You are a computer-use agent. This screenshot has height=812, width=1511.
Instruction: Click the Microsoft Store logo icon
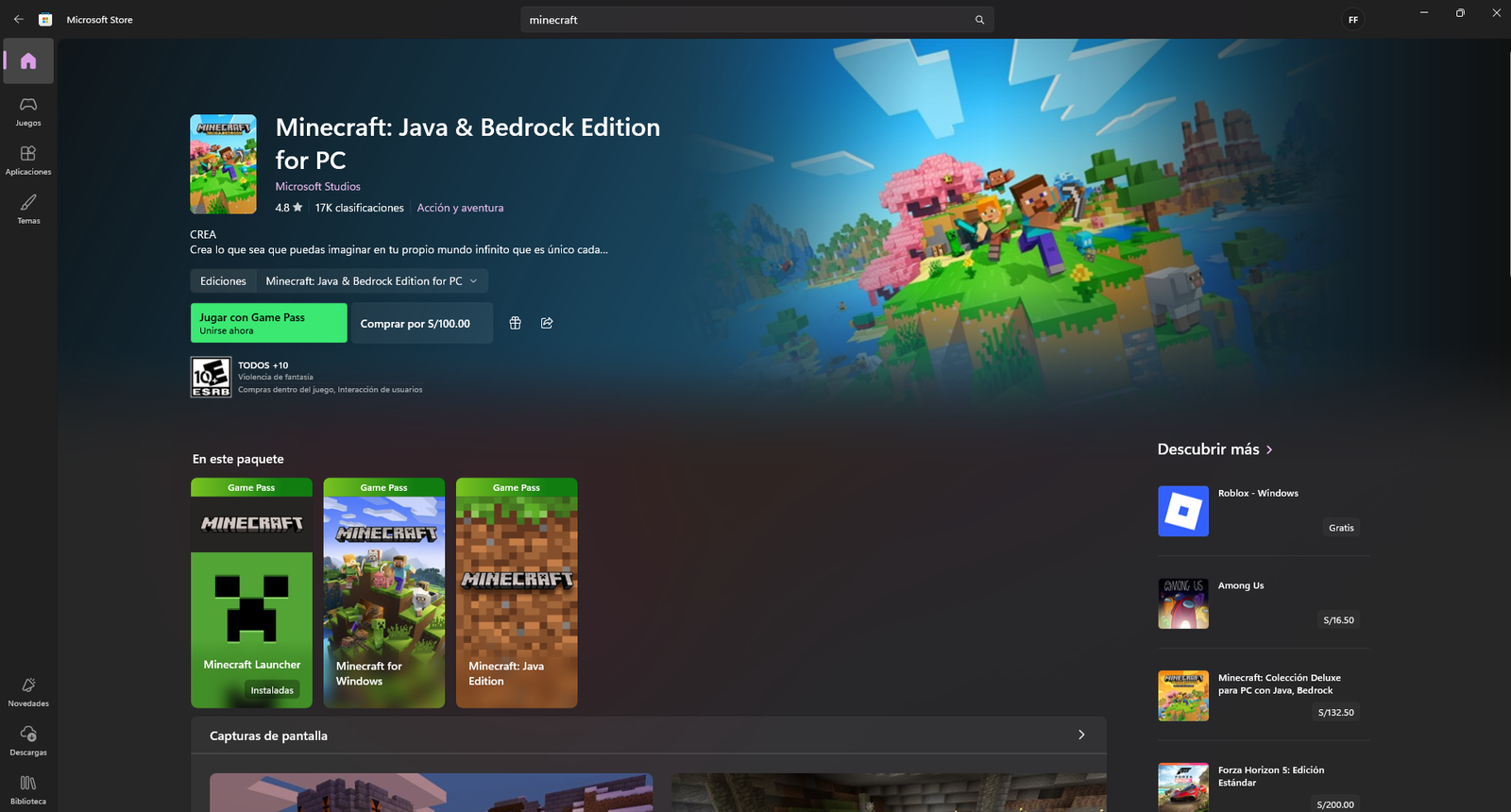[x=44, y=19]
